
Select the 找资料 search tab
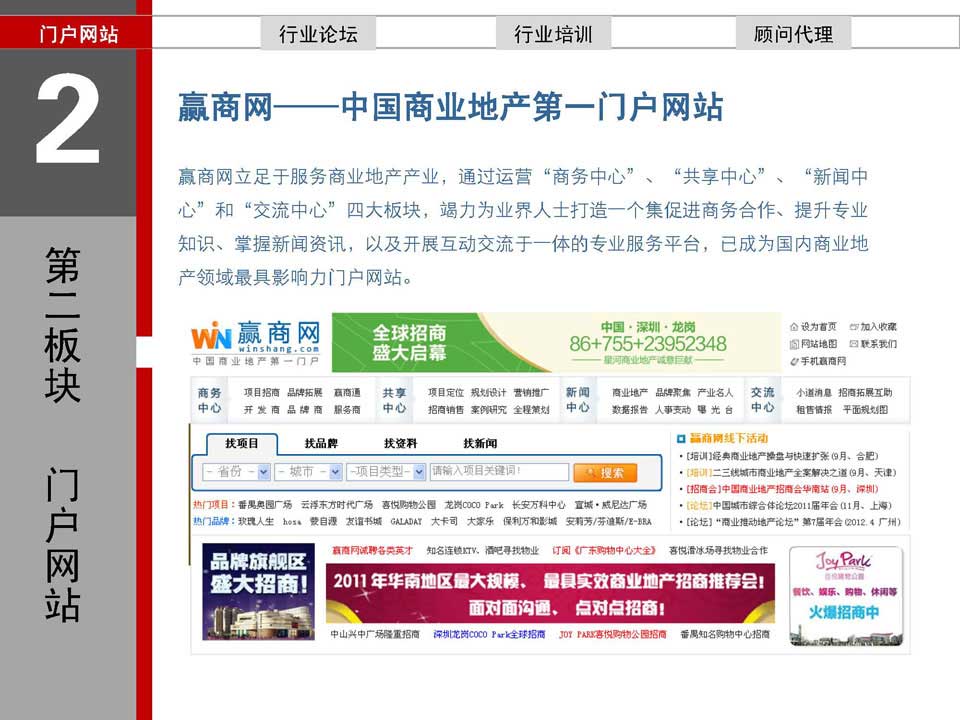click(400, 443)
